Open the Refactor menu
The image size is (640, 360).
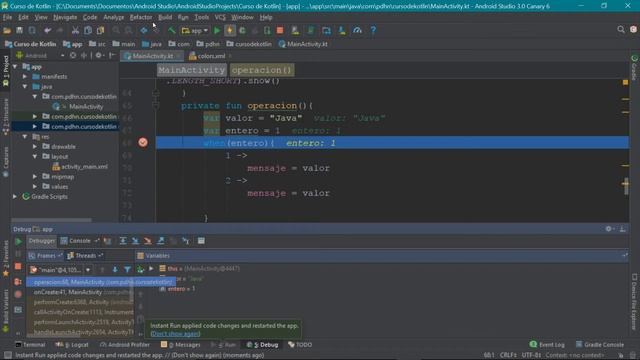point(141,17)
